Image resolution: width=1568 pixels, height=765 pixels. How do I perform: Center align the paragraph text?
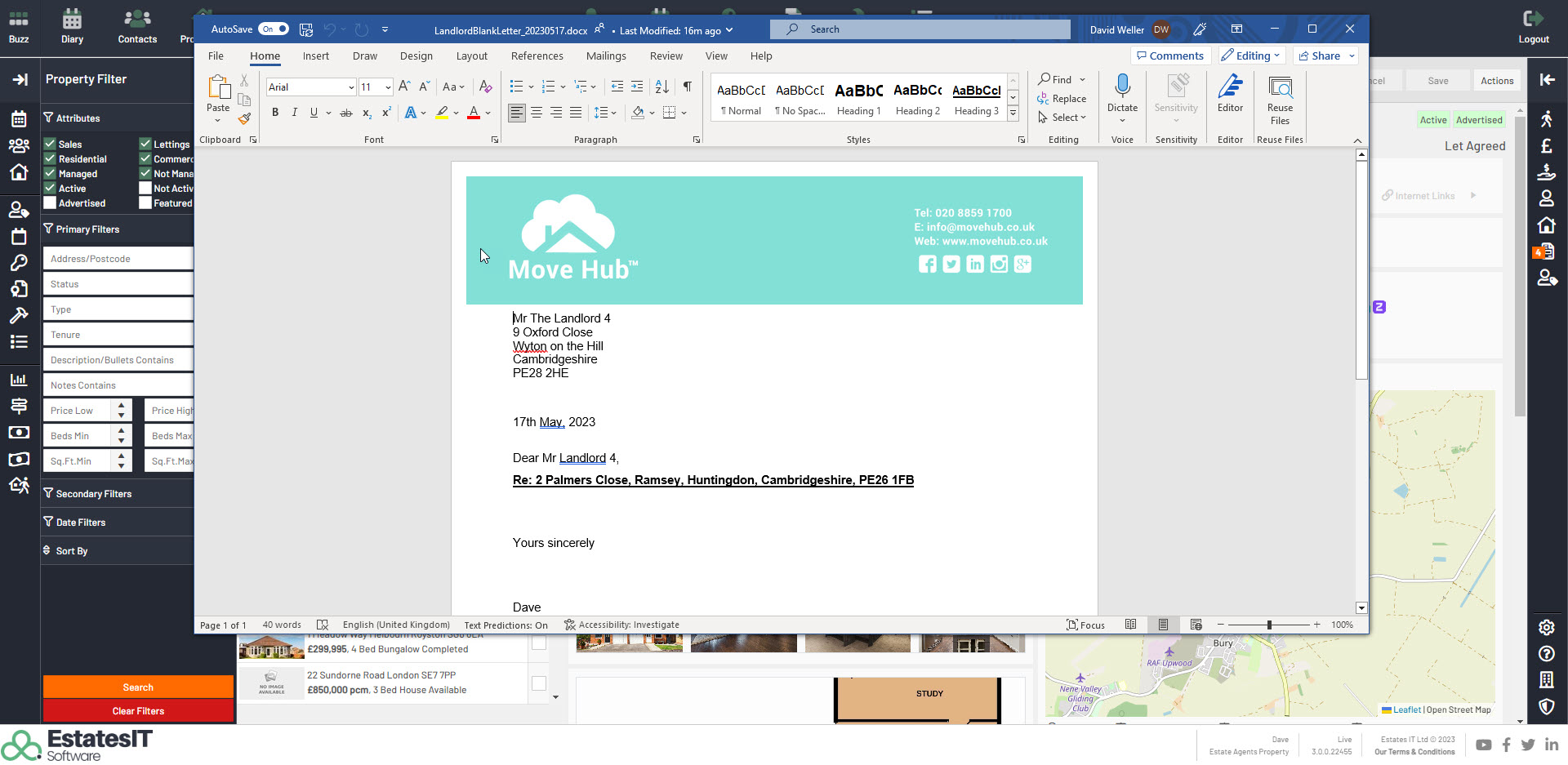pos(537,113)
